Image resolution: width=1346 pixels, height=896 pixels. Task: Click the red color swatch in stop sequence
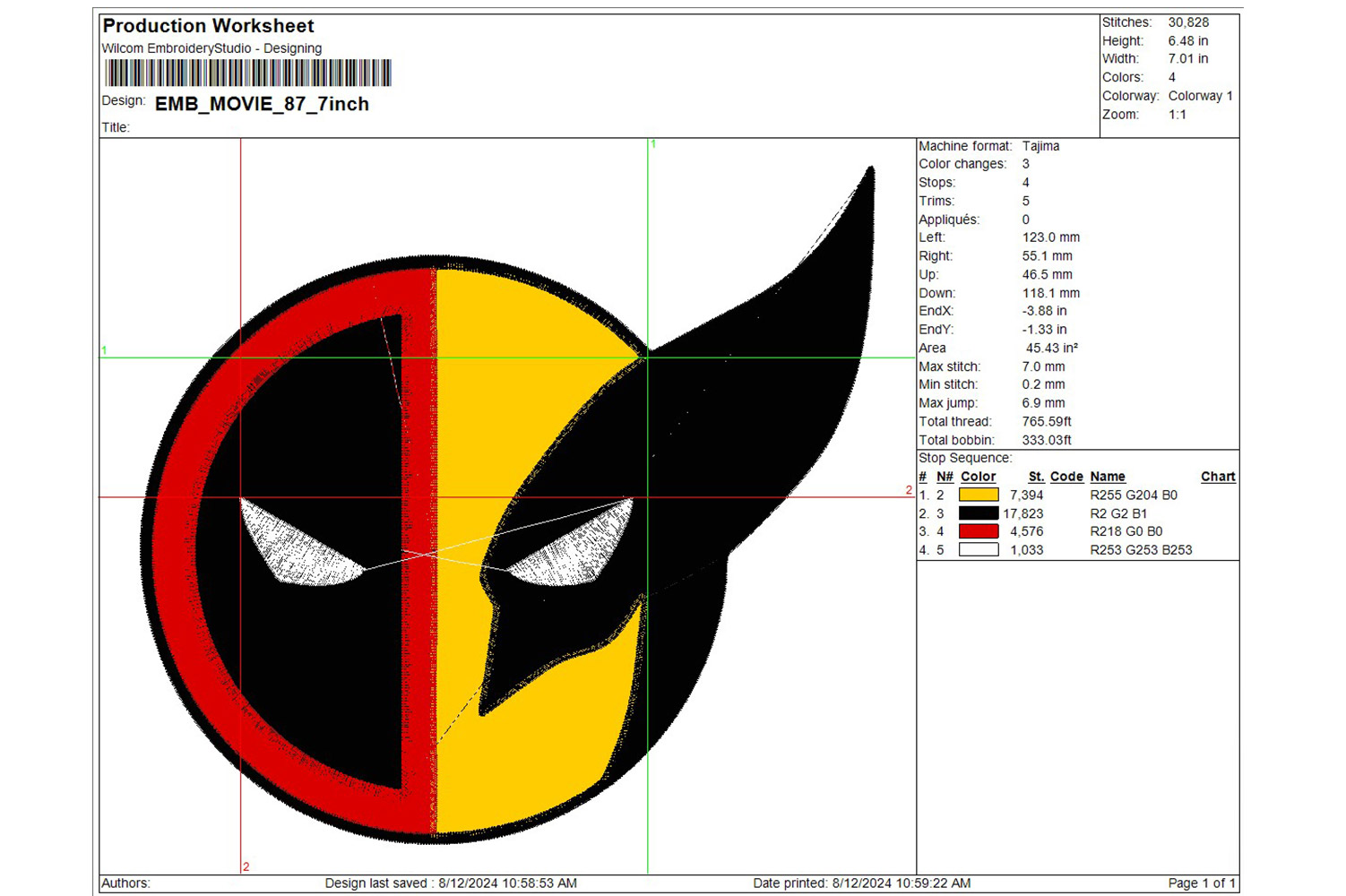point(979,531)
